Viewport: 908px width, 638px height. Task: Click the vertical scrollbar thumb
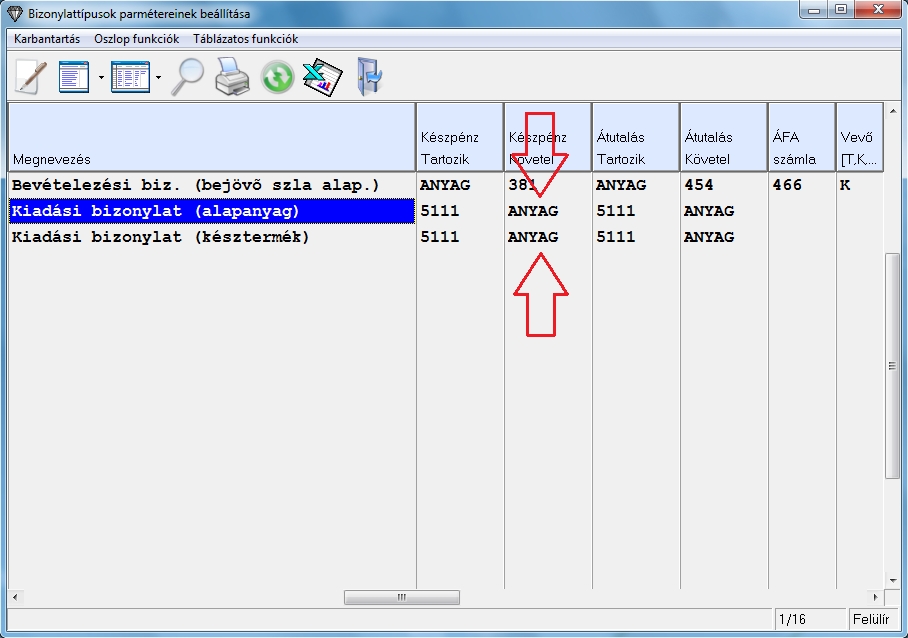(x=892, y=365)
